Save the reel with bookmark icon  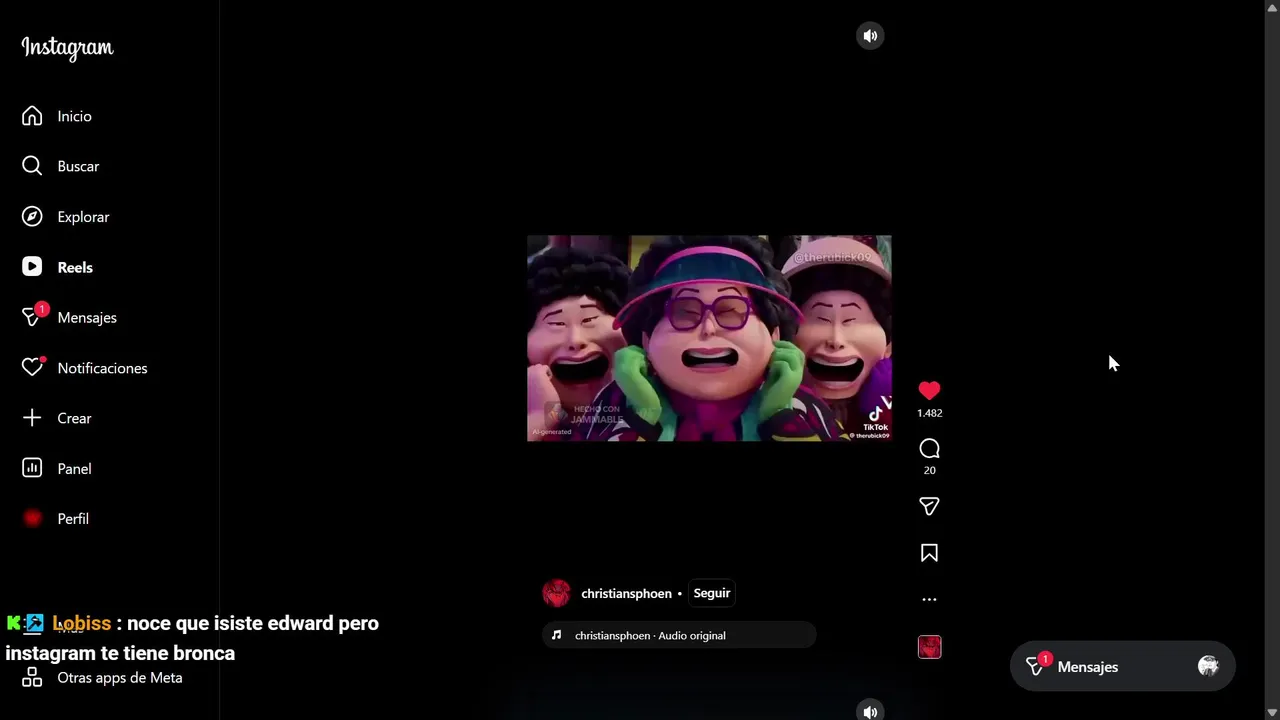pyautogui.click(x=929, y=553)
